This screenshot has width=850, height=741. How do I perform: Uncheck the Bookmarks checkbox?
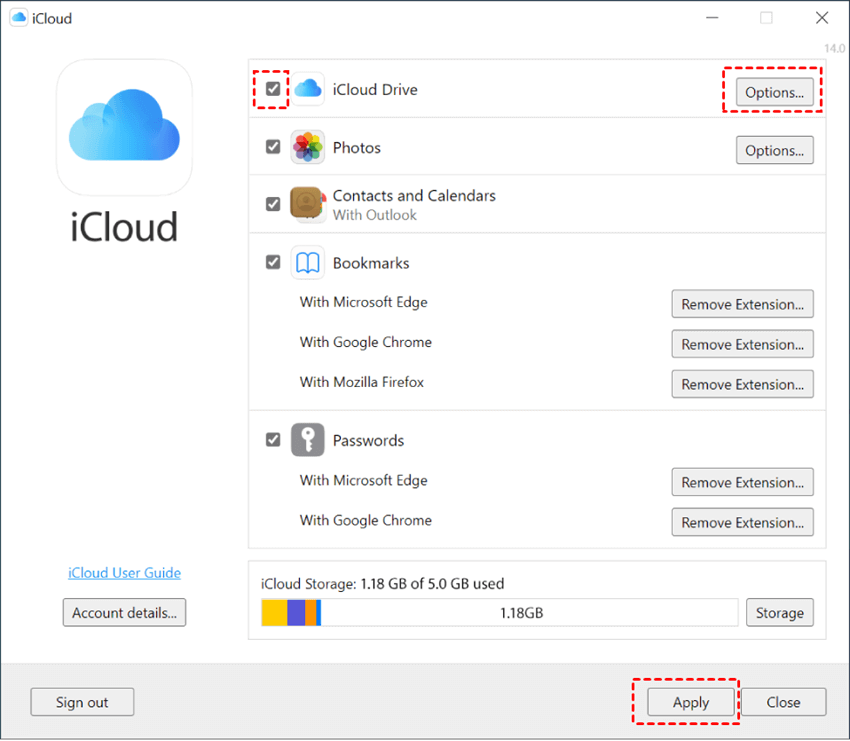(273, 262)
